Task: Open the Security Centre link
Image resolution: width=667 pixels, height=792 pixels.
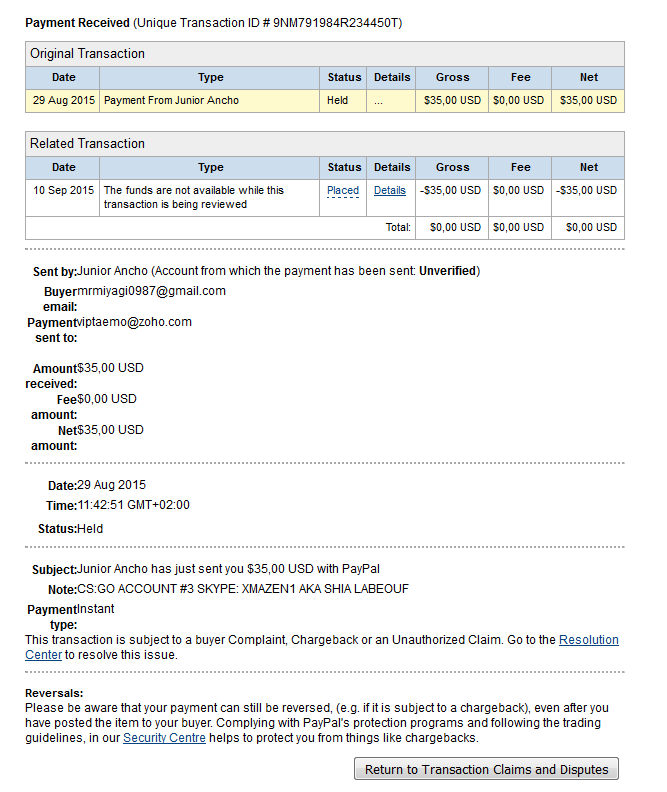Action: 165,738
